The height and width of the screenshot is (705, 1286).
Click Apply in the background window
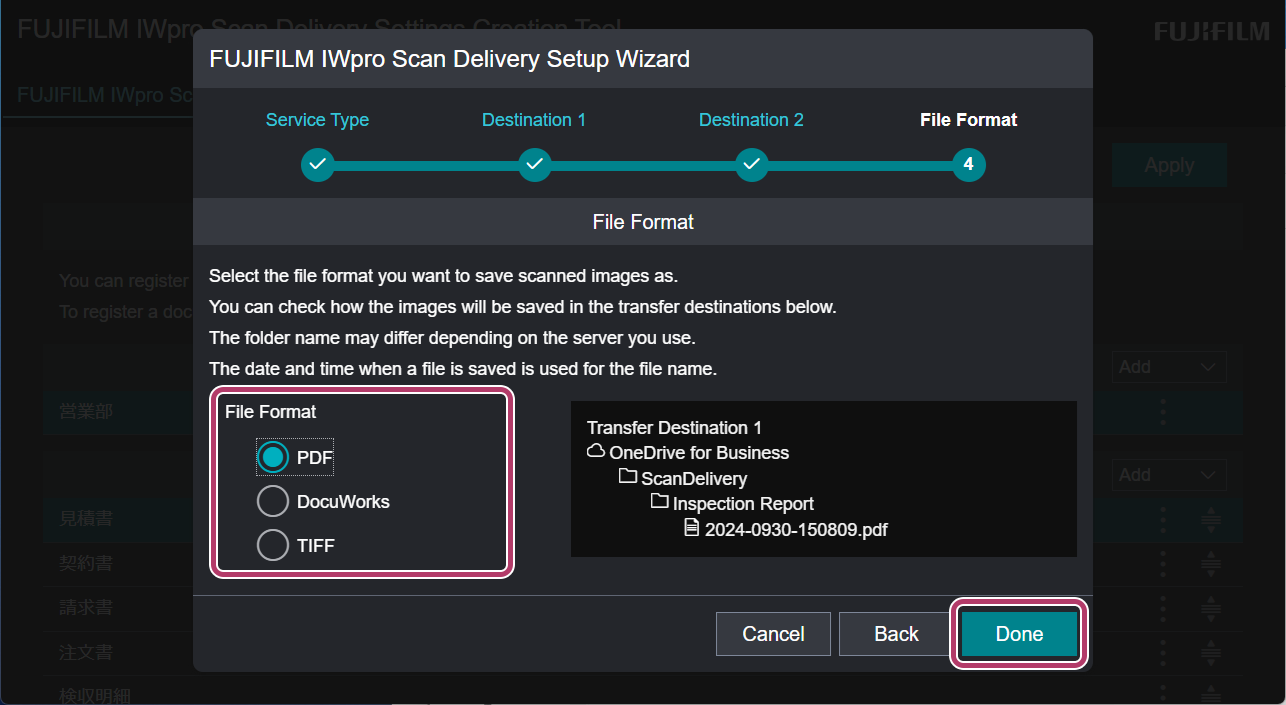click(1169, 166)
